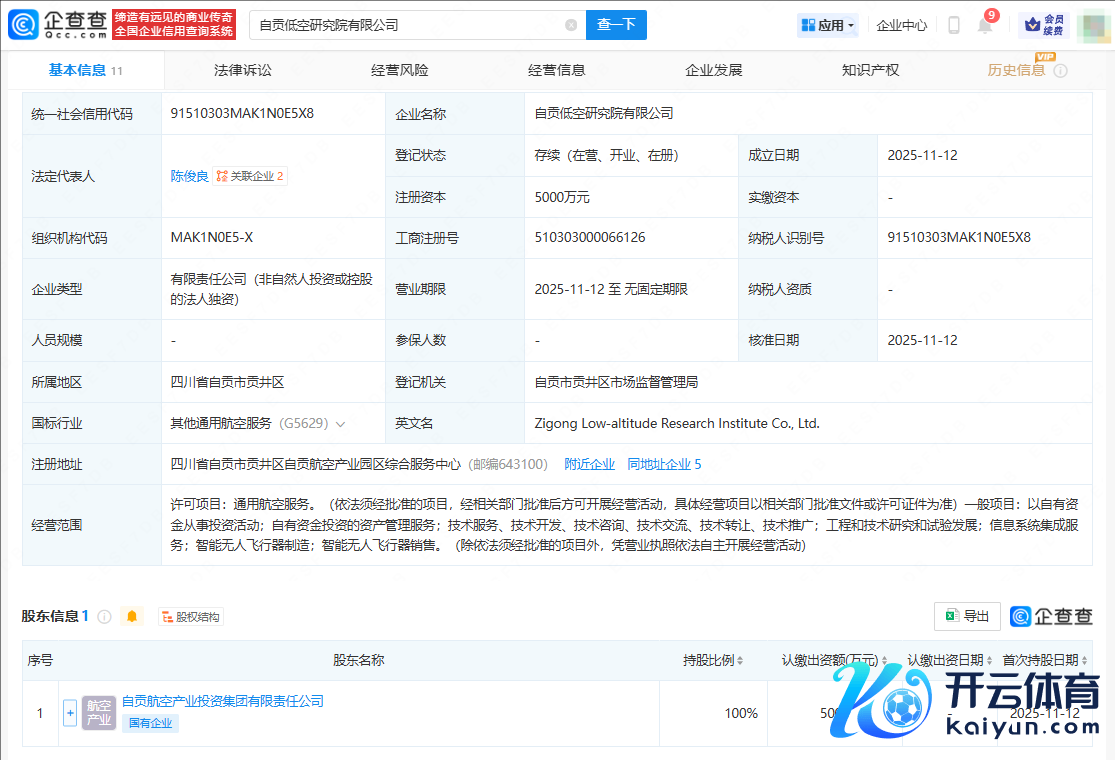Image resolution: width=1115 pixels, height=760 pixels.
Task: Open 自贡航空产业投资集团有限责任公司 shareholder link
Action: [223, 702]
